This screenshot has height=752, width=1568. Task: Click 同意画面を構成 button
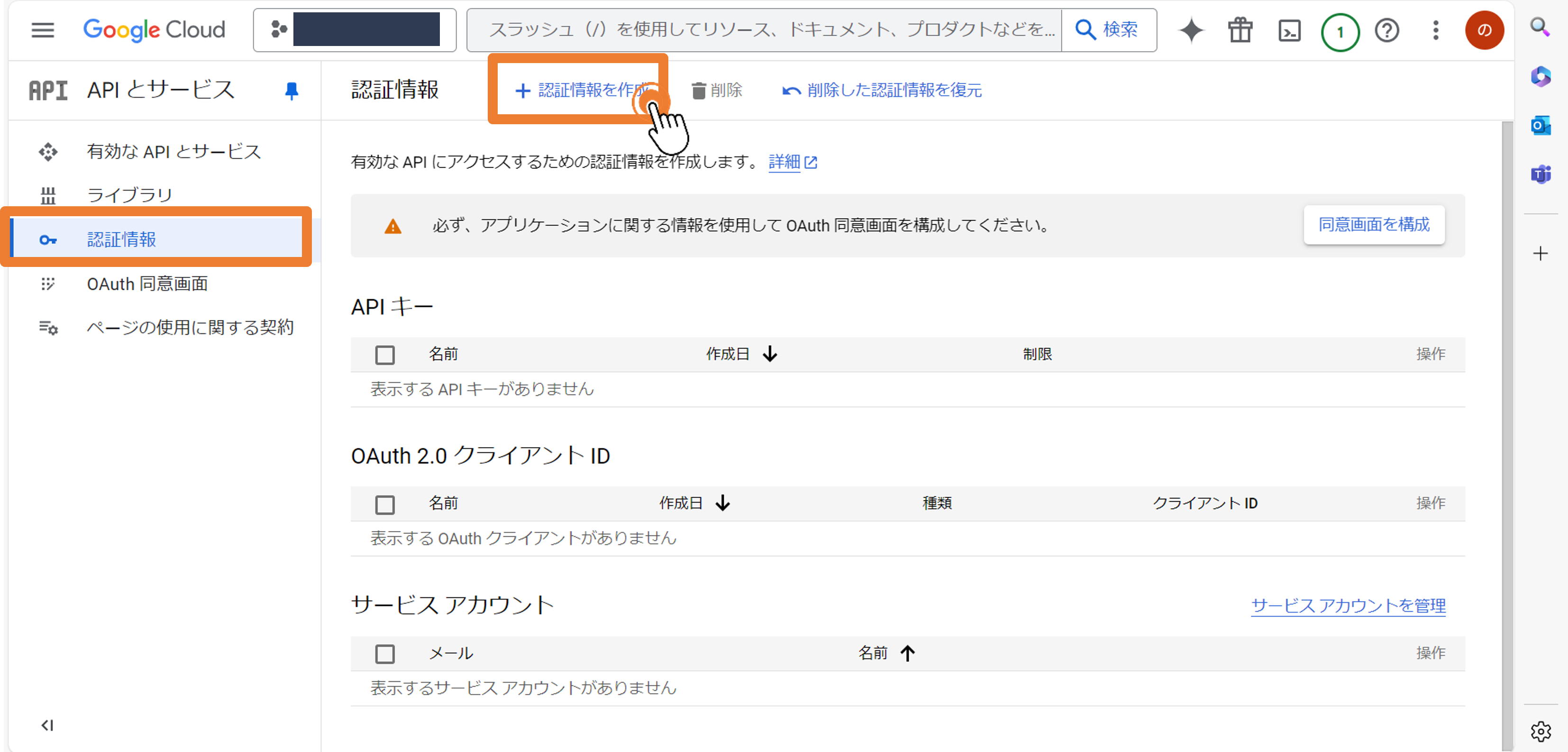(x=1374, y=225)
